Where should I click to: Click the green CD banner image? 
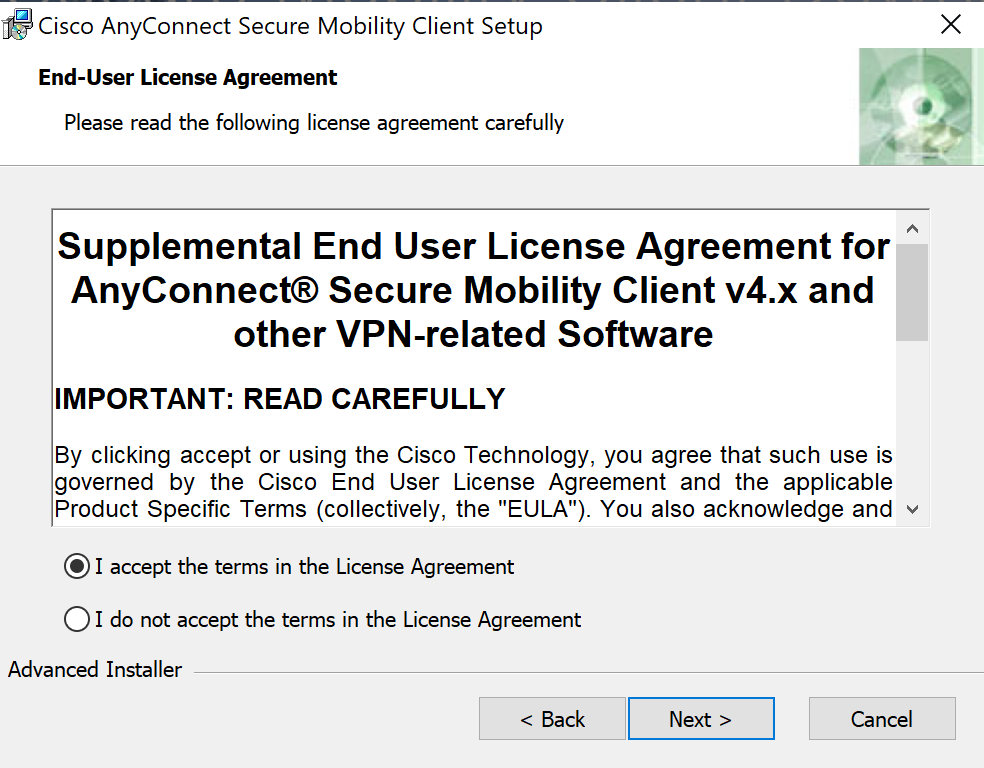pos(921,107)
